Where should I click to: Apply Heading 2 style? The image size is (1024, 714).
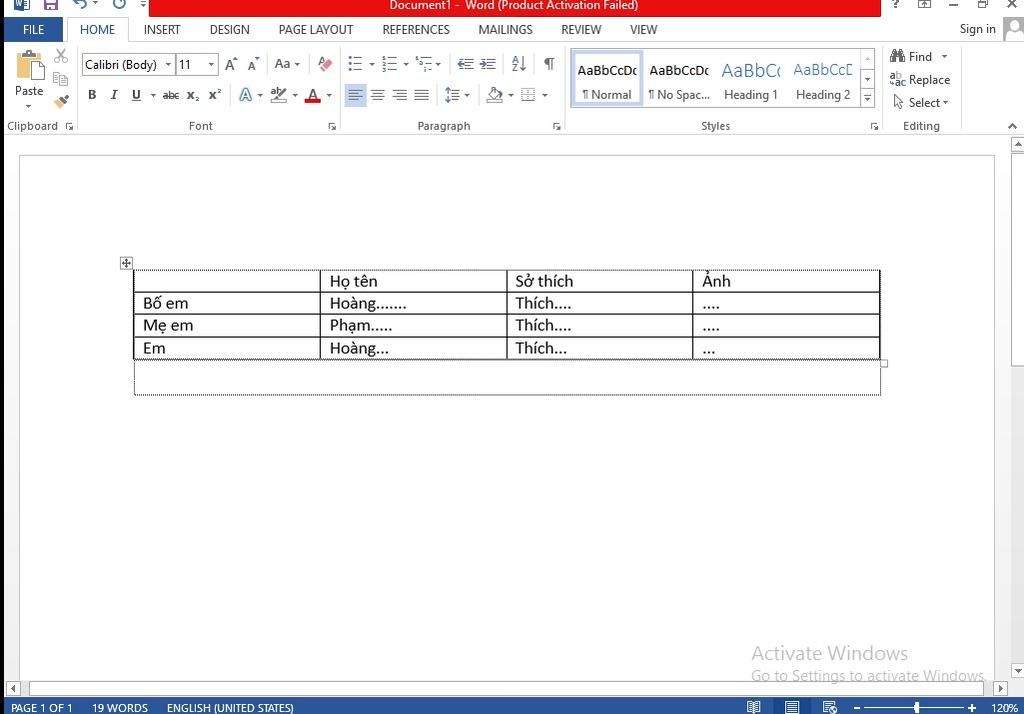pyautogui.click(x=823, y=79)
